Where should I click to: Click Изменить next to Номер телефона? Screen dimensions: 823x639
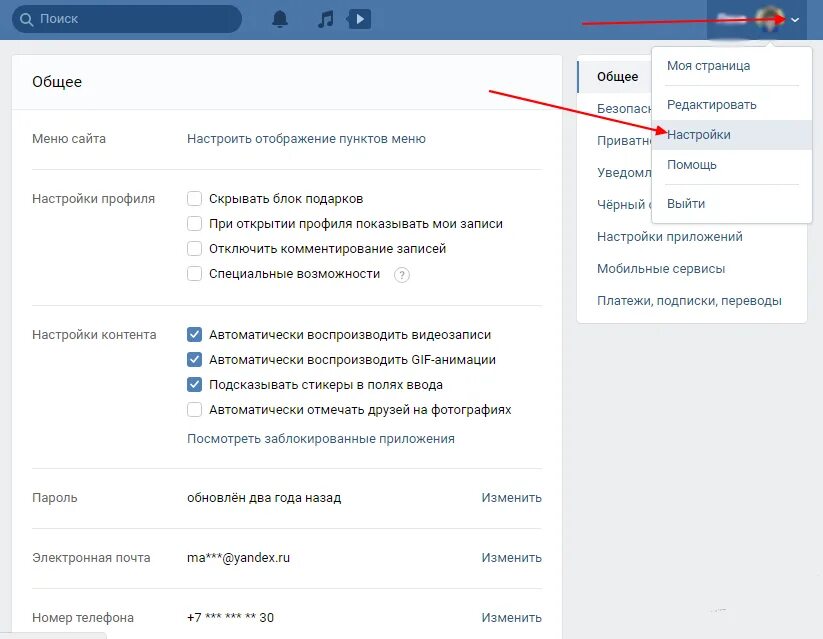coord(511,617)
